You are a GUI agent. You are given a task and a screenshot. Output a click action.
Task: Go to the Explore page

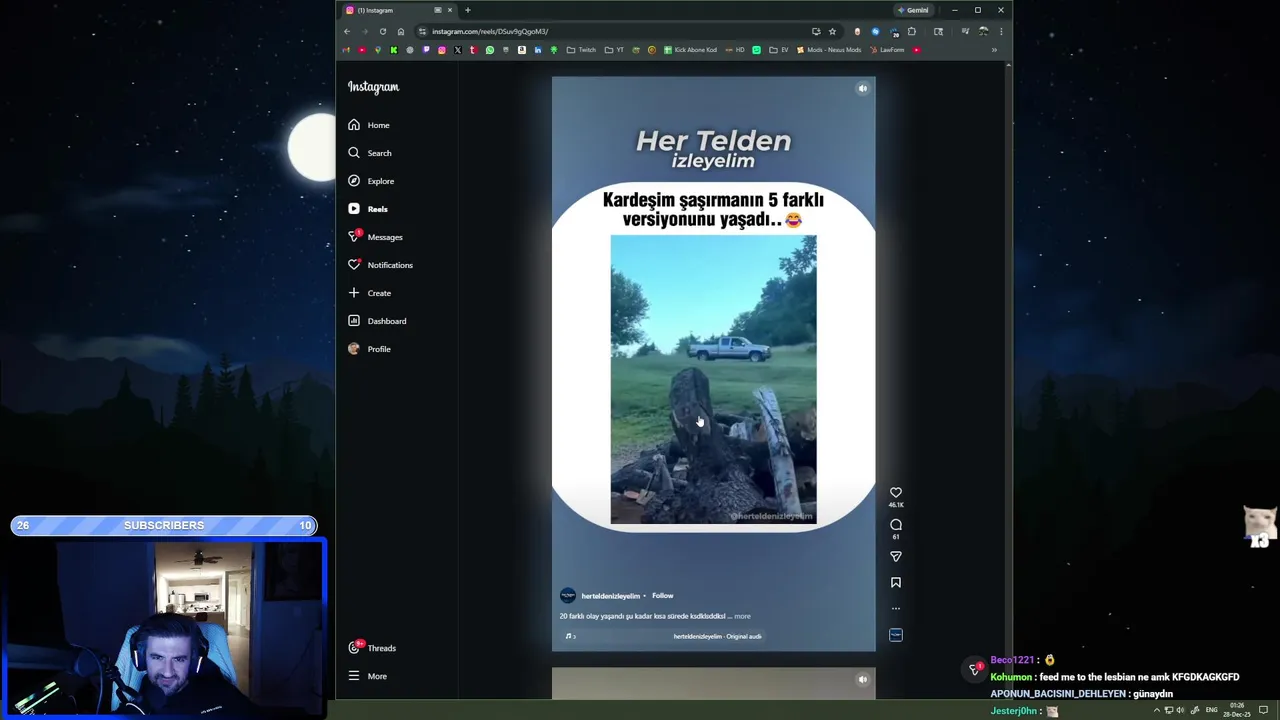pos(371,181)
